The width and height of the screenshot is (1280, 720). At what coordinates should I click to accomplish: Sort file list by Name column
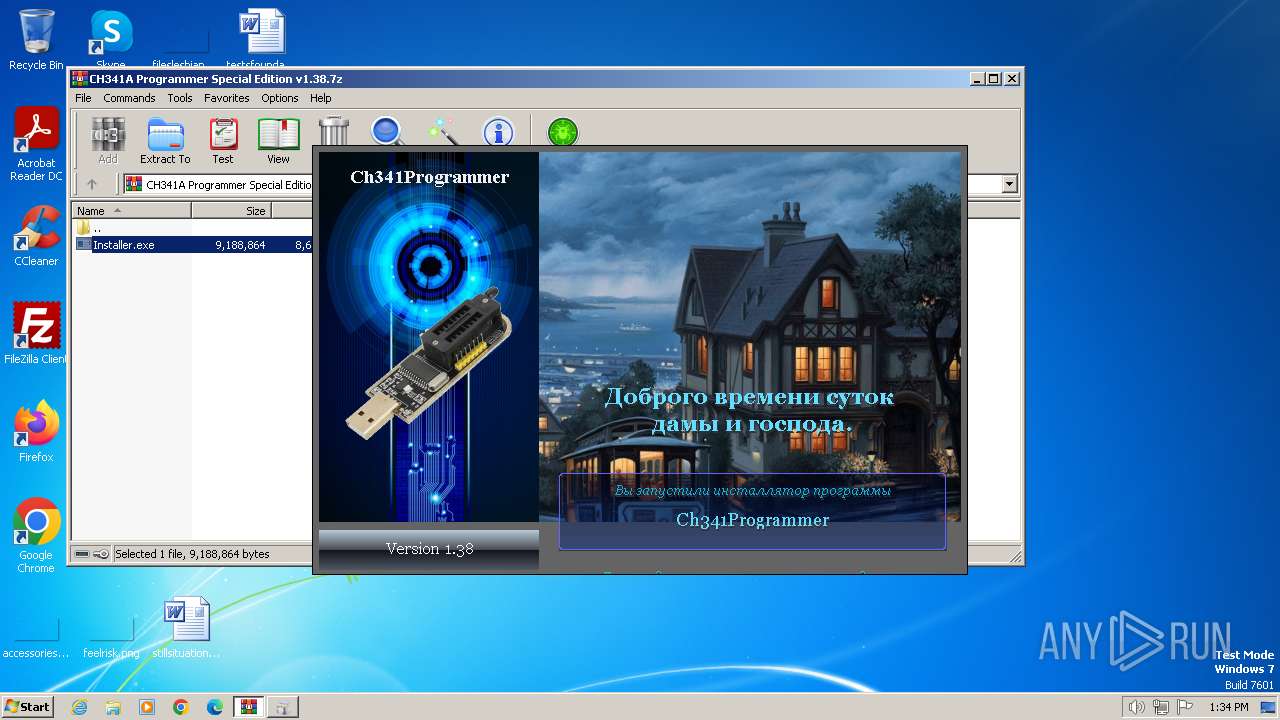(x=131, y=211)
